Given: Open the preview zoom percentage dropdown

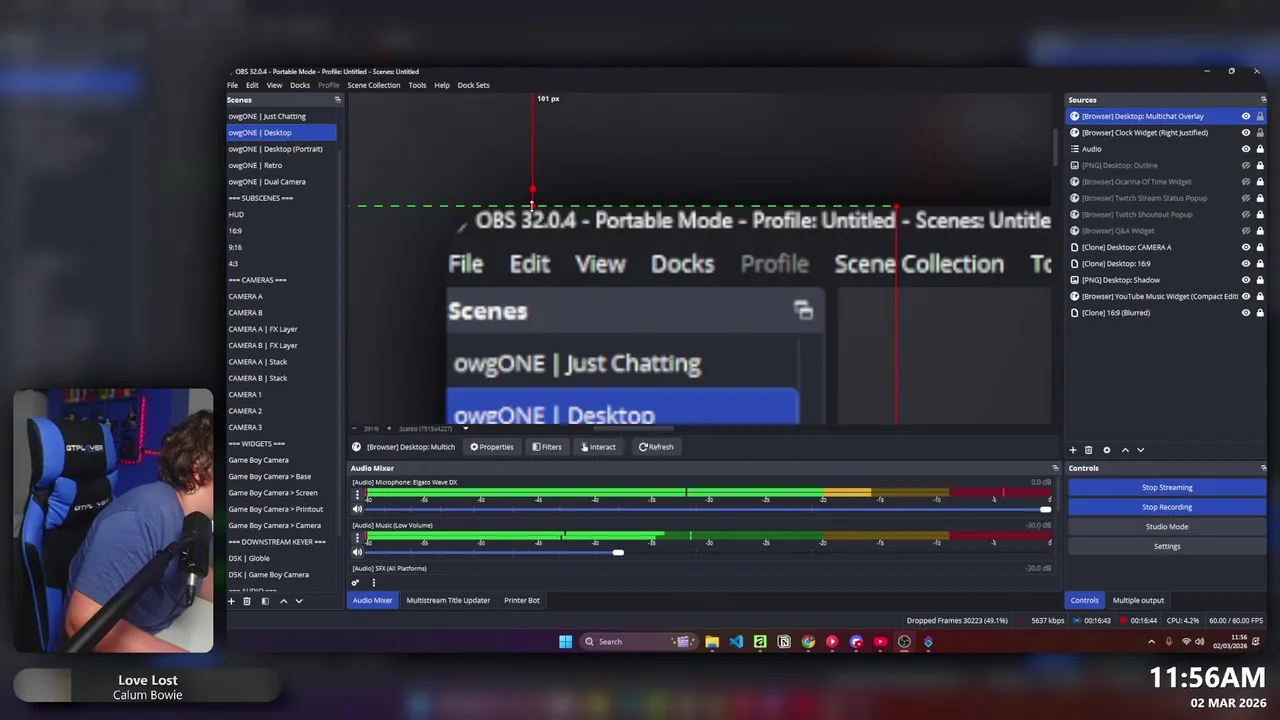Looking at the screenshot, I should [x=373, y=429].
